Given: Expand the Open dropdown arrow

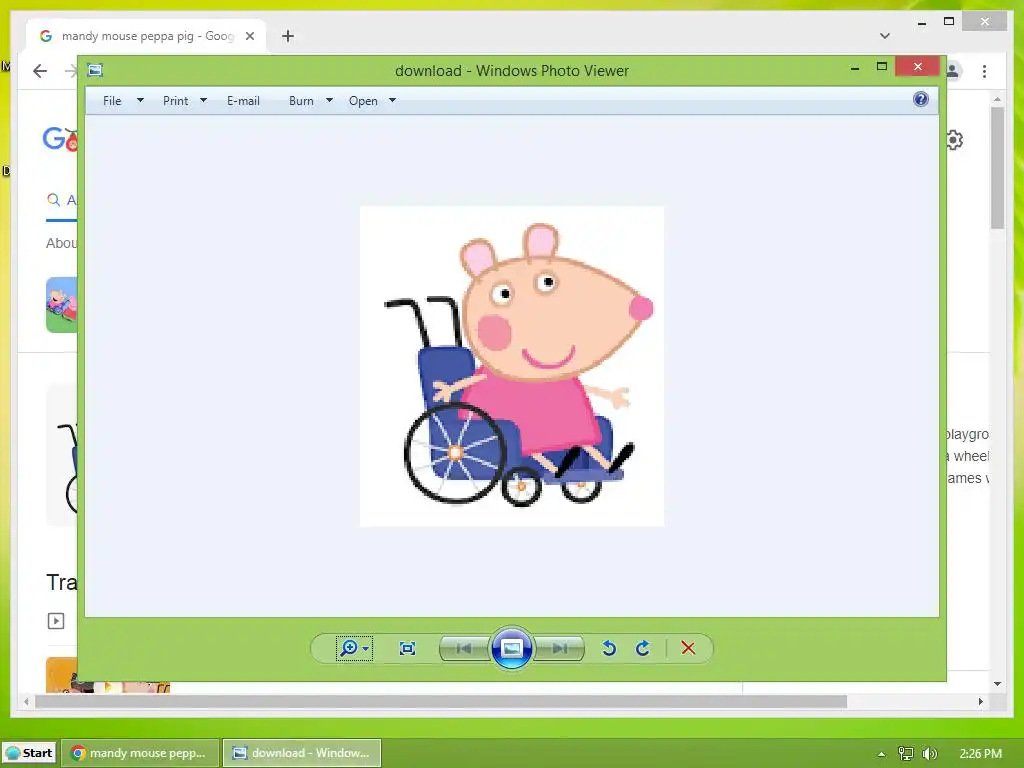Looking at the screenshot, I should 392,101.
